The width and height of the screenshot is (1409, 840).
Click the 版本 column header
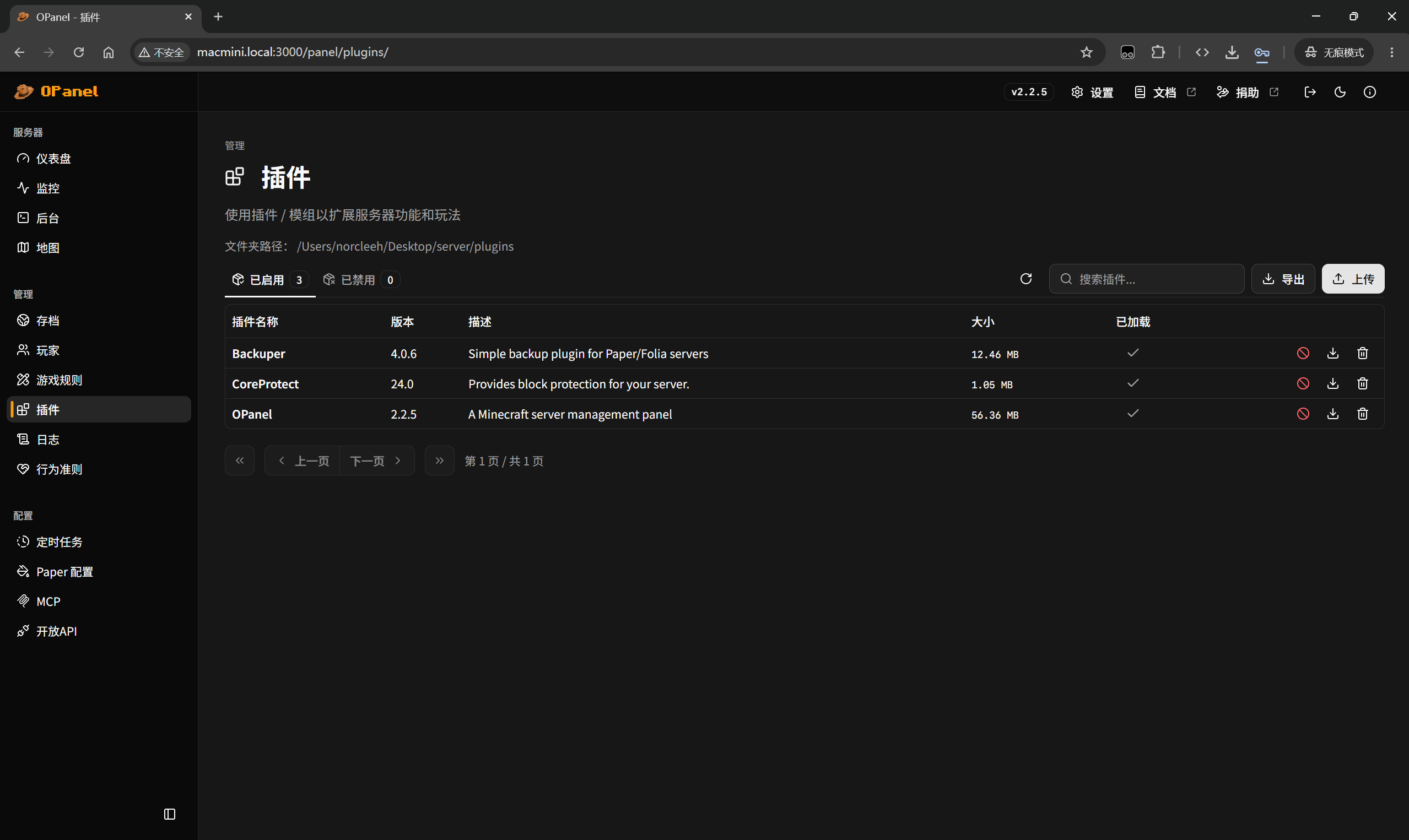[402, 322]
